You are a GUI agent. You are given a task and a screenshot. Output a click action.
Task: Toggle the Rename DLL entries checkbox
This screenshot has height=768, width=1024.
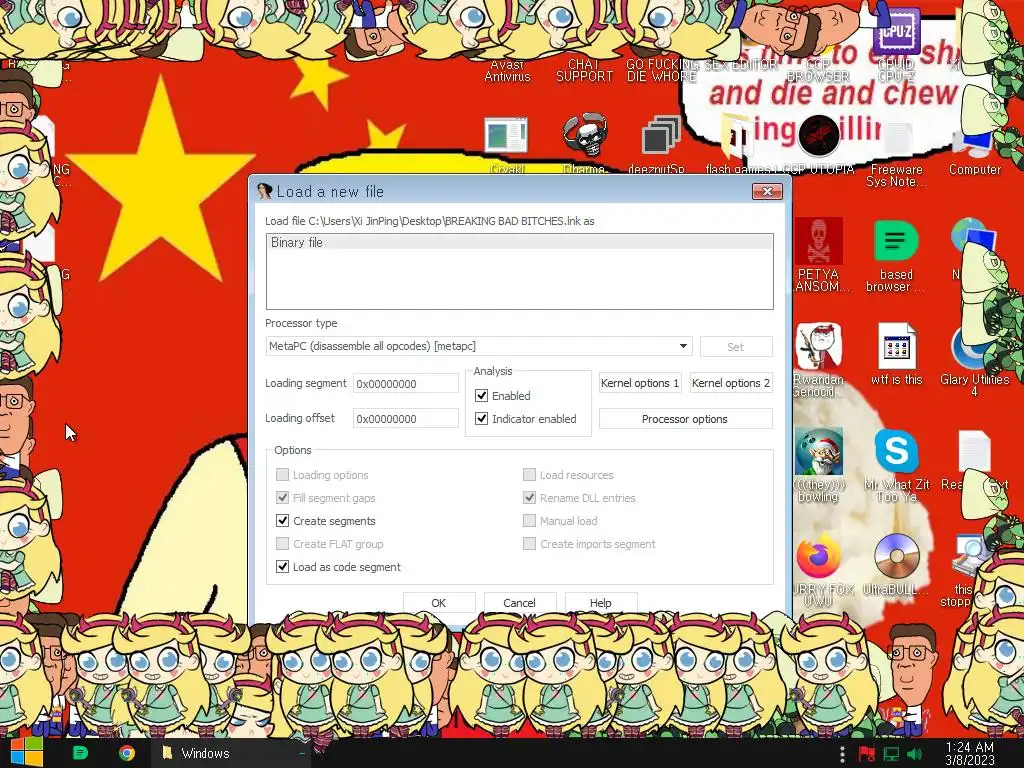click(x=530, y=498)
